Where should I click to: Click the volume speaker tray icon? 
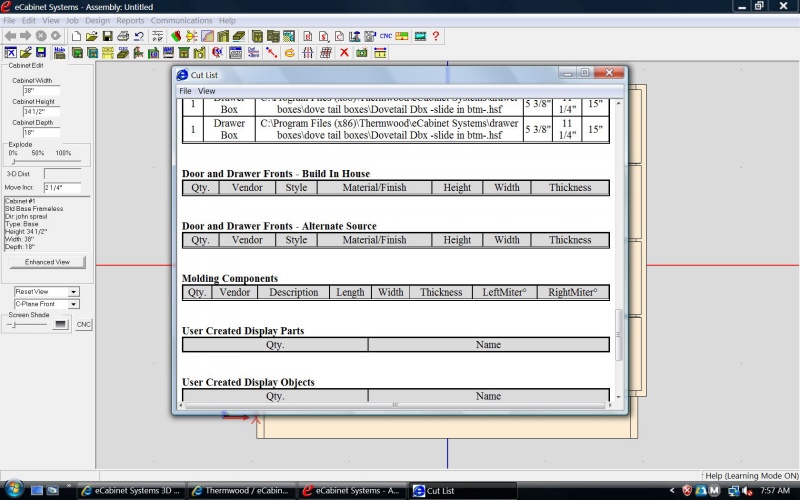click(x=747, y=491)
